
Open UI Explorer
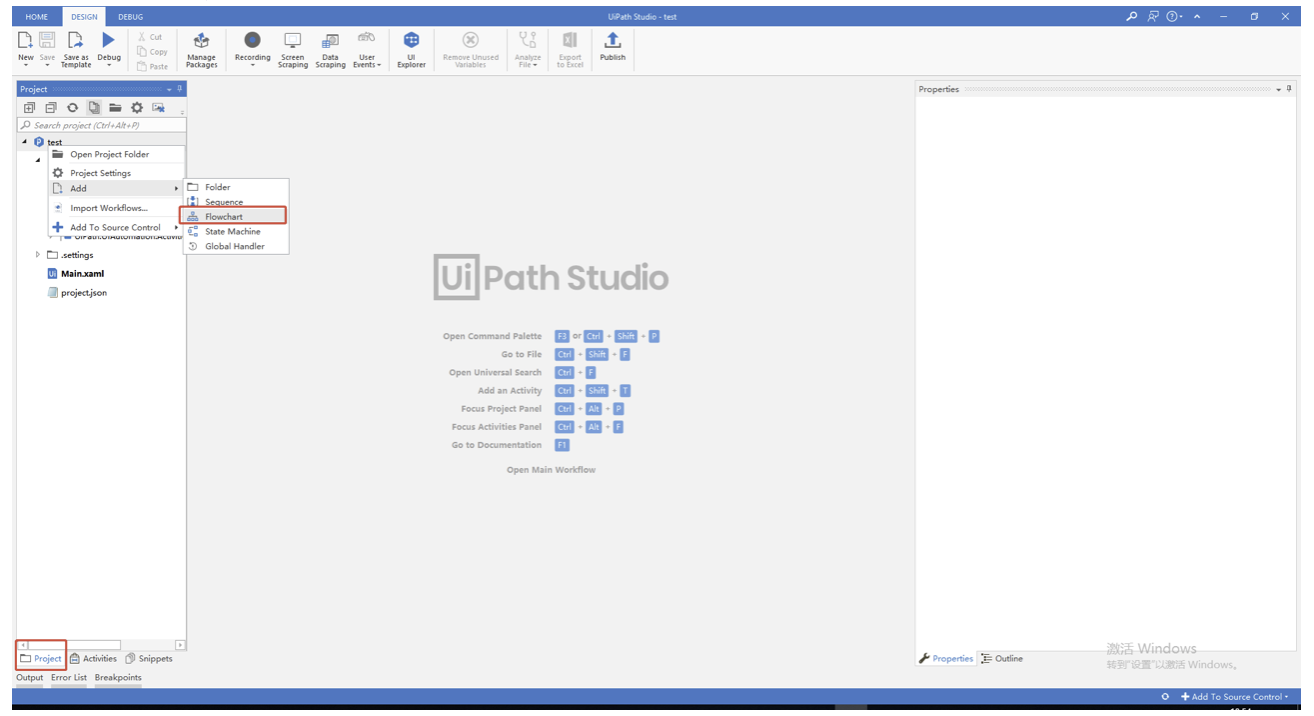(x=411, y=49)
